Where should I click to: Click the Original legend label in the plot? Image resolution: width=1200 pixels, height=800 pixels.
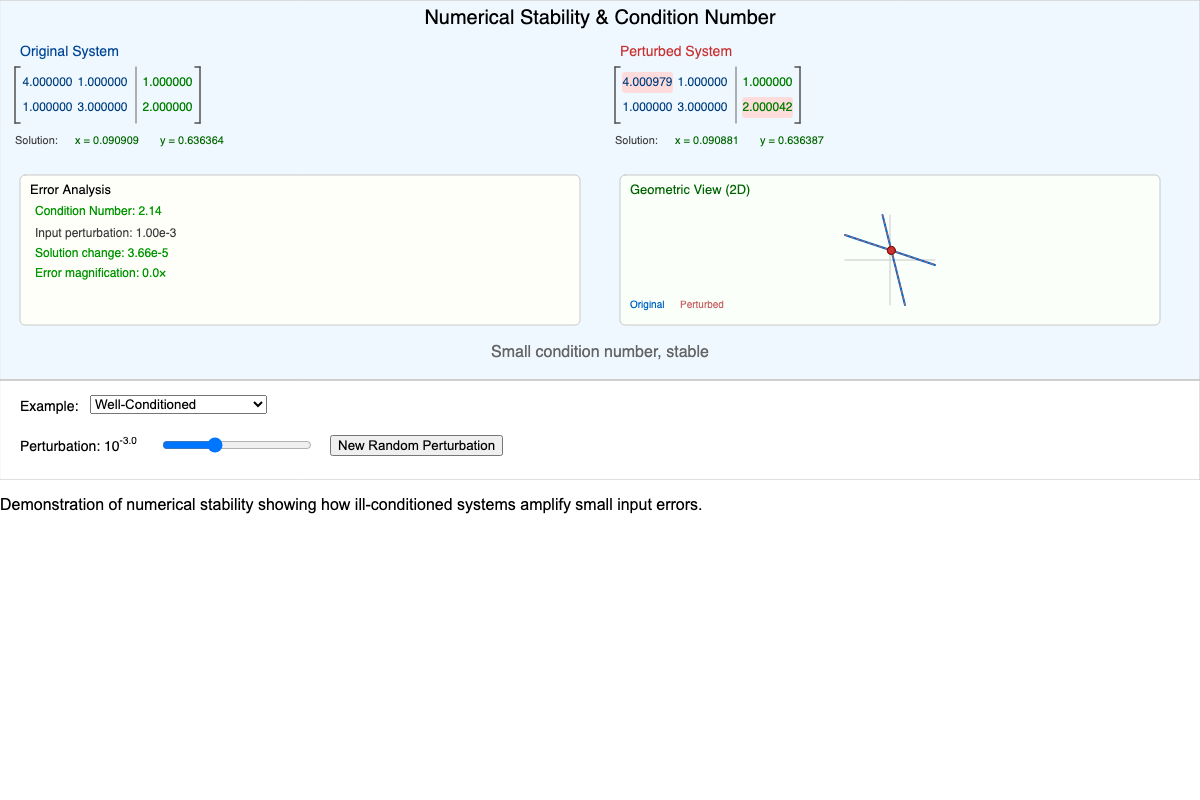point(647,304)
